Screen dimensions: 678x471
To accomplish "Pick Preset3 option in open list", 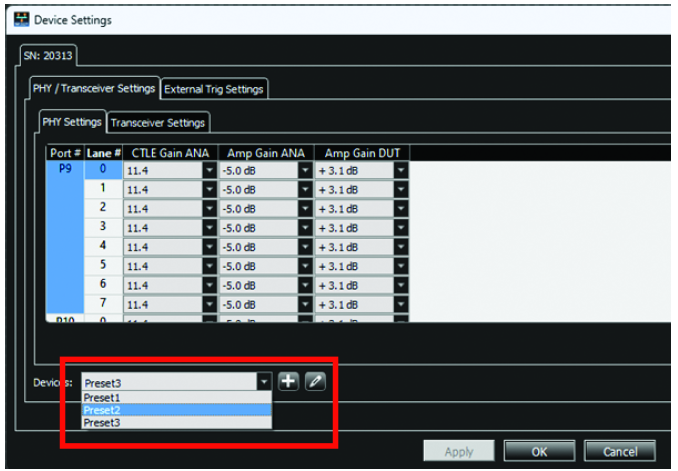I will (176, 423).
